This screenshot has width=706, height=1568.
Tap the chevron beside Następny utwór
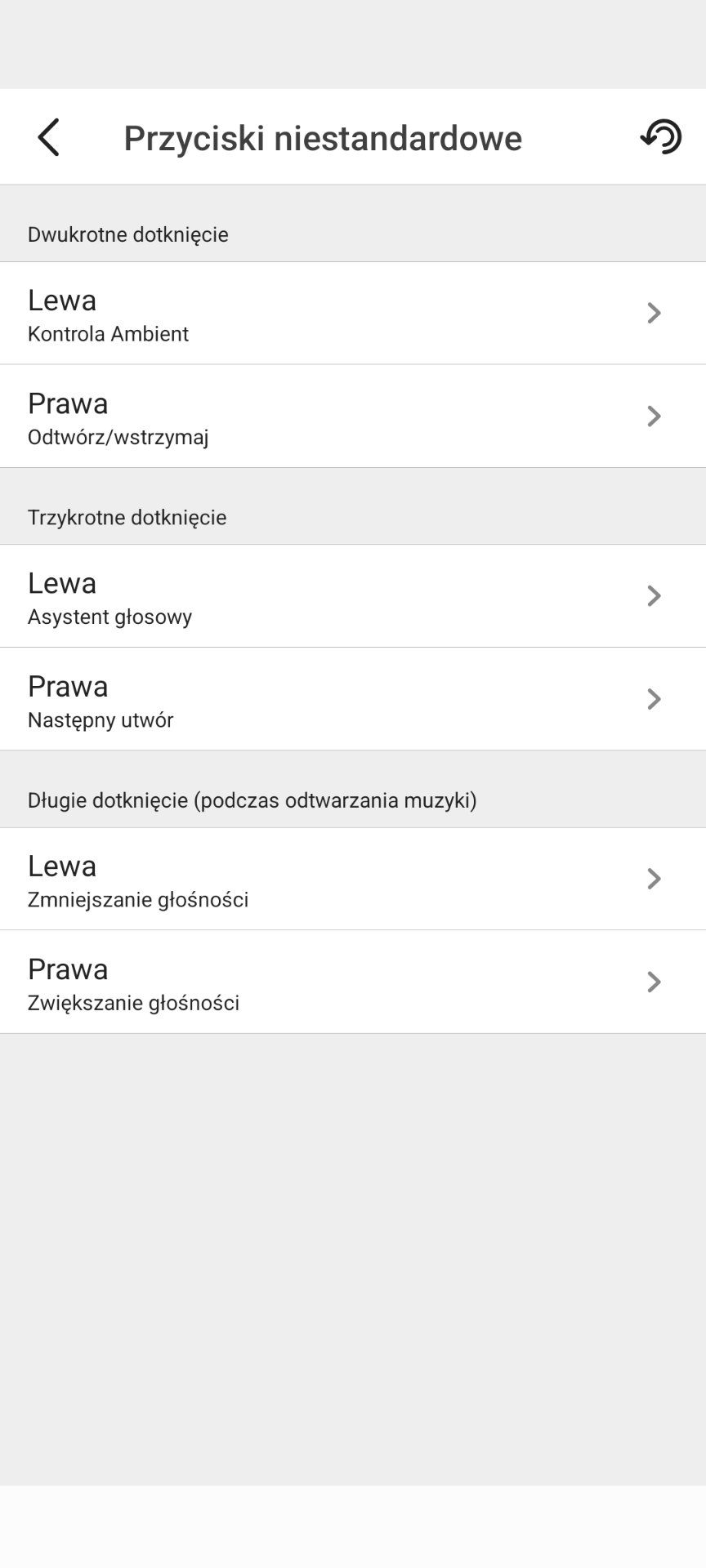point(654,699)
